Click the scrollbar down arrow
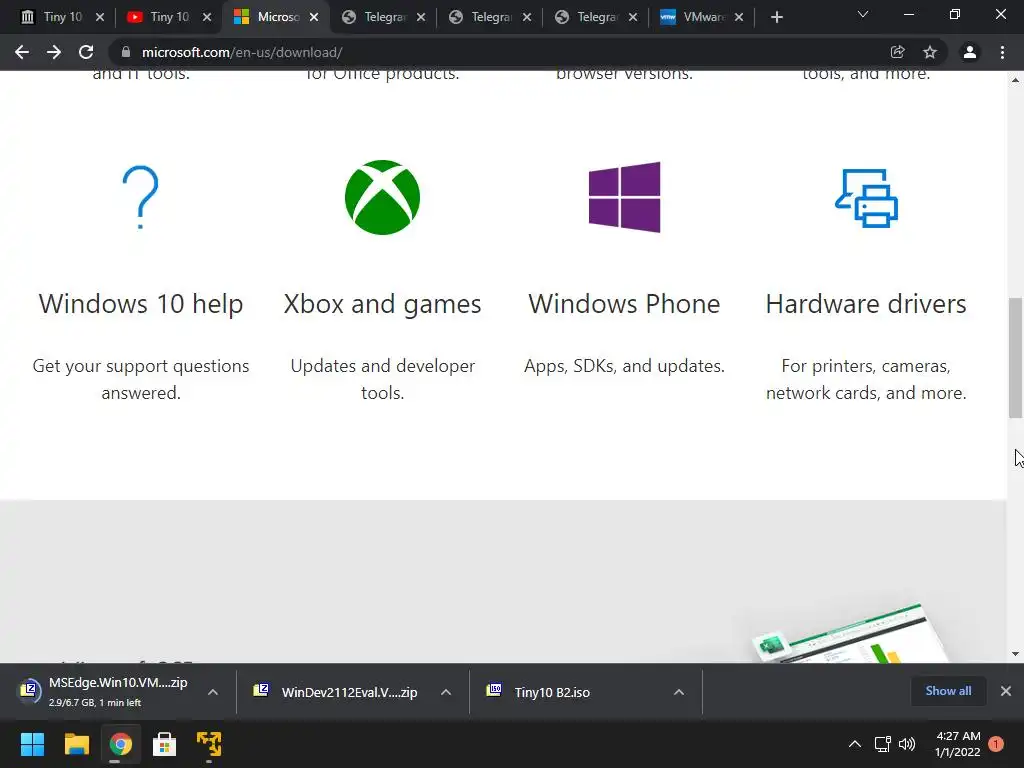The height and width of the screenshot is (768, 1024). coord(1016,654)
